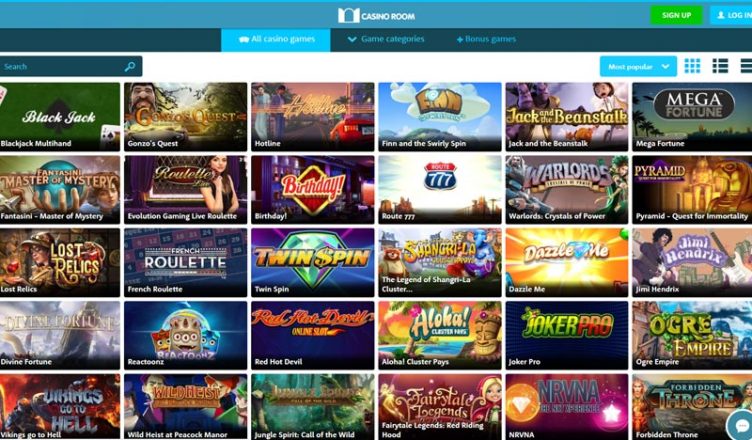Click the Casino Room logo
The height and width of the screenshot is (440, 752).
(x=376, y=16)
